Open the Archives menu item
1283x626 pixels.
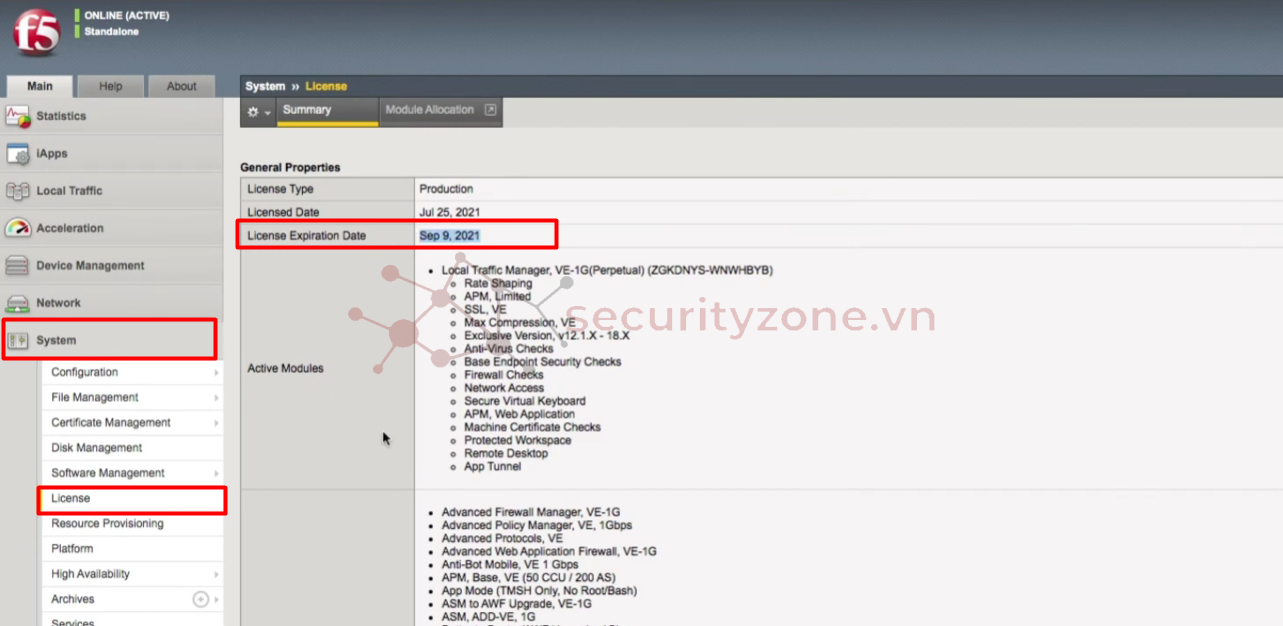coord(73,599)
